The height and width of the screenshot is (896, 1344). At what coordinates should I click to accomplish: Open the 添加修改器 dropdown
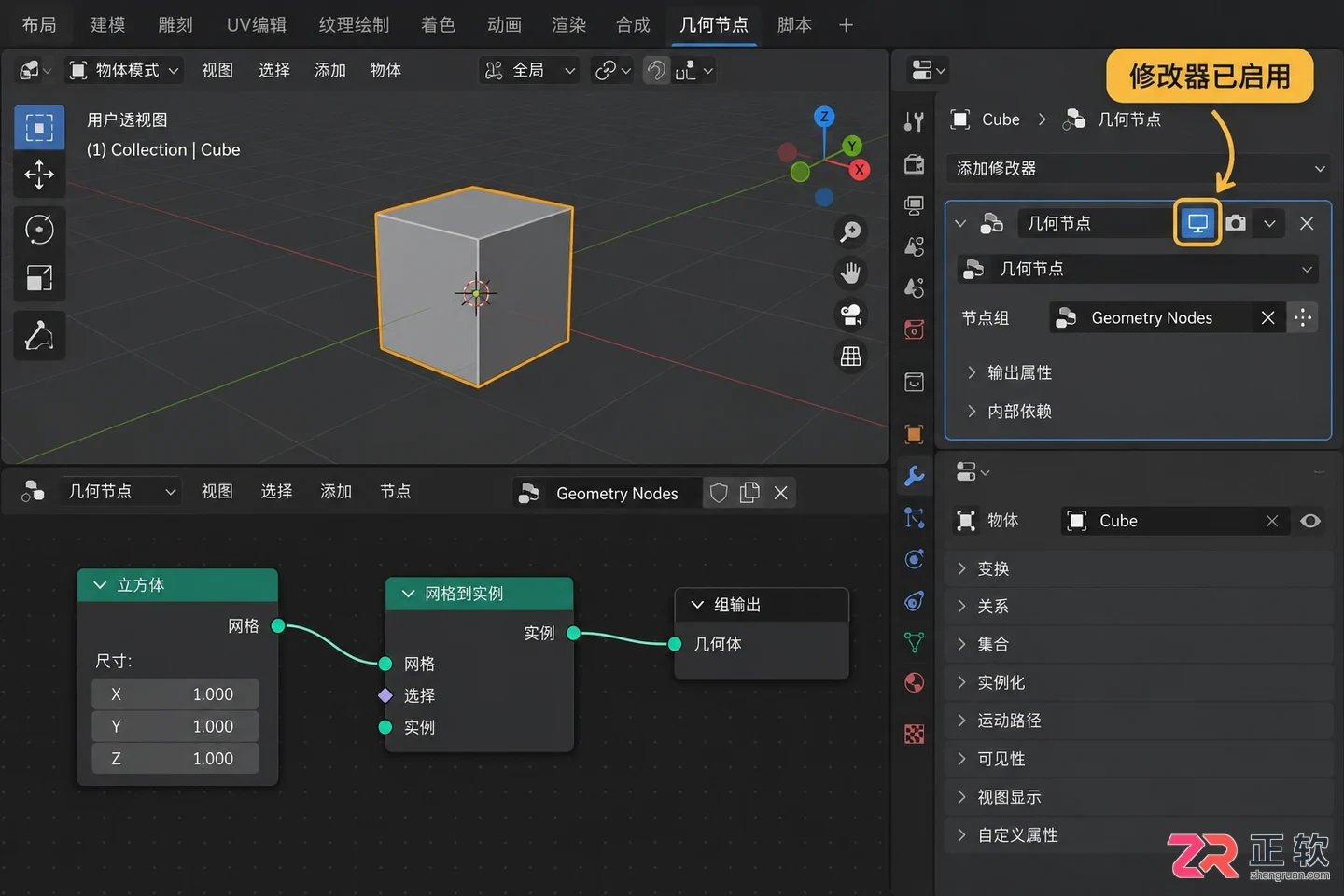click(x=1139, y=168)
